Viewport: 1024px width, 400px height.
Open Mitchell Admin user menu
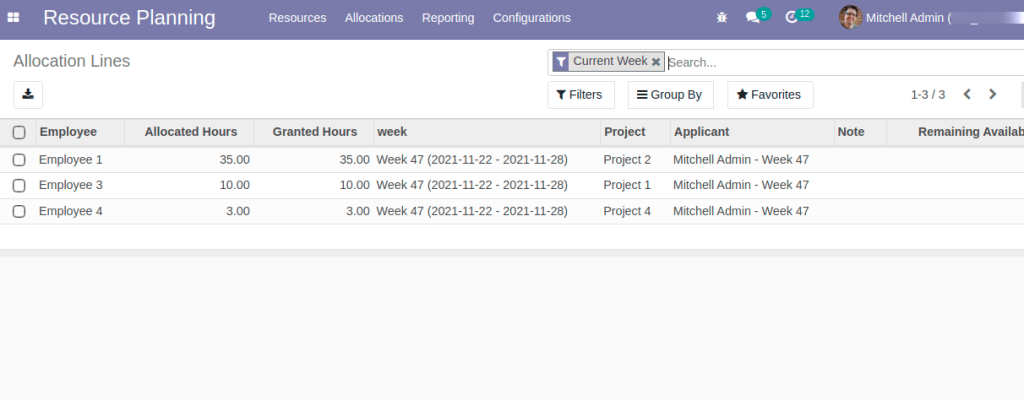(931, 18)
